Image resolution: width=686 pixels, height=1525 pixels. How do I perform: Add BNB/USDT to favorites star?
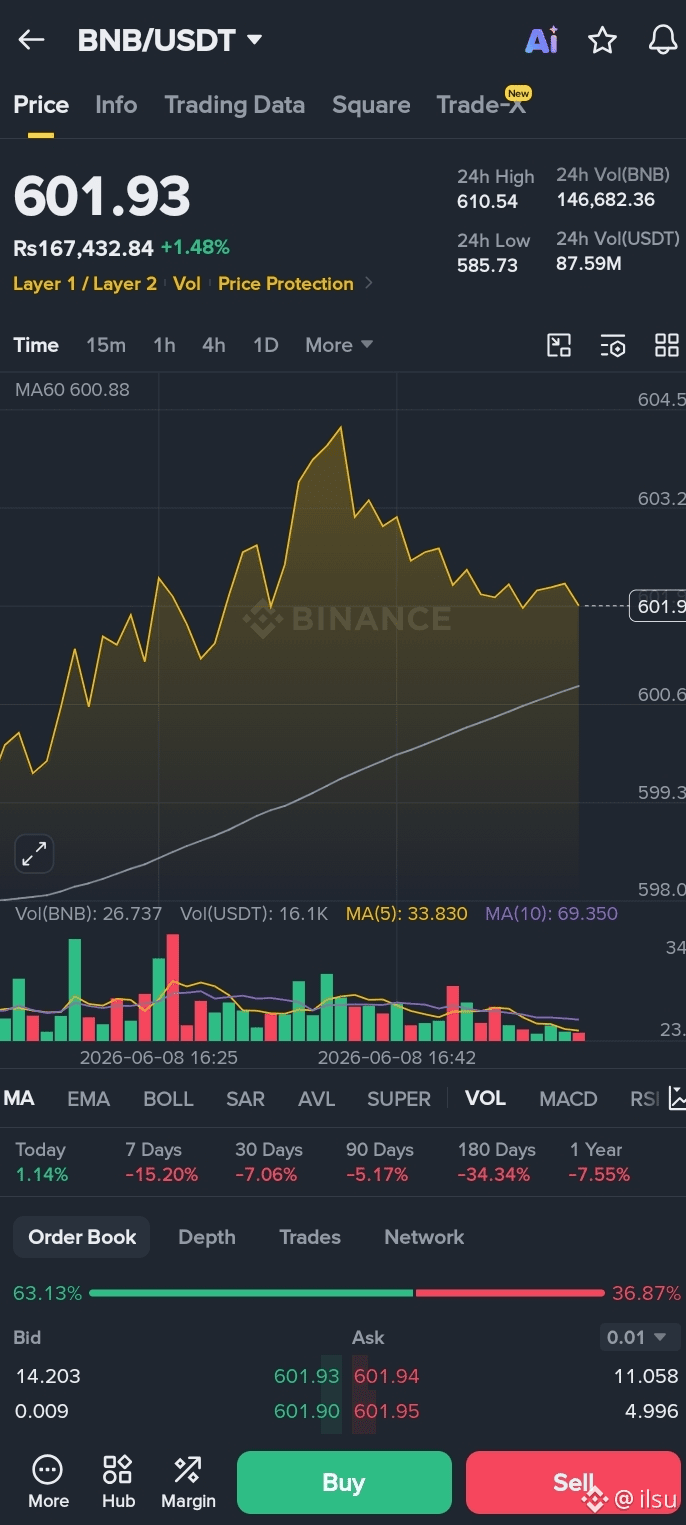pyautogui.click(x=602, y=40)
